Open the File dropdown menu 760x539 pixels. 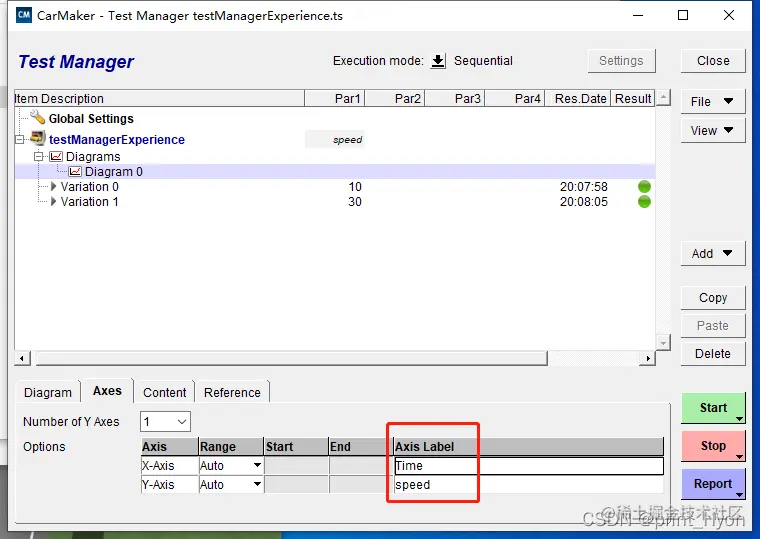coord(712,101)
